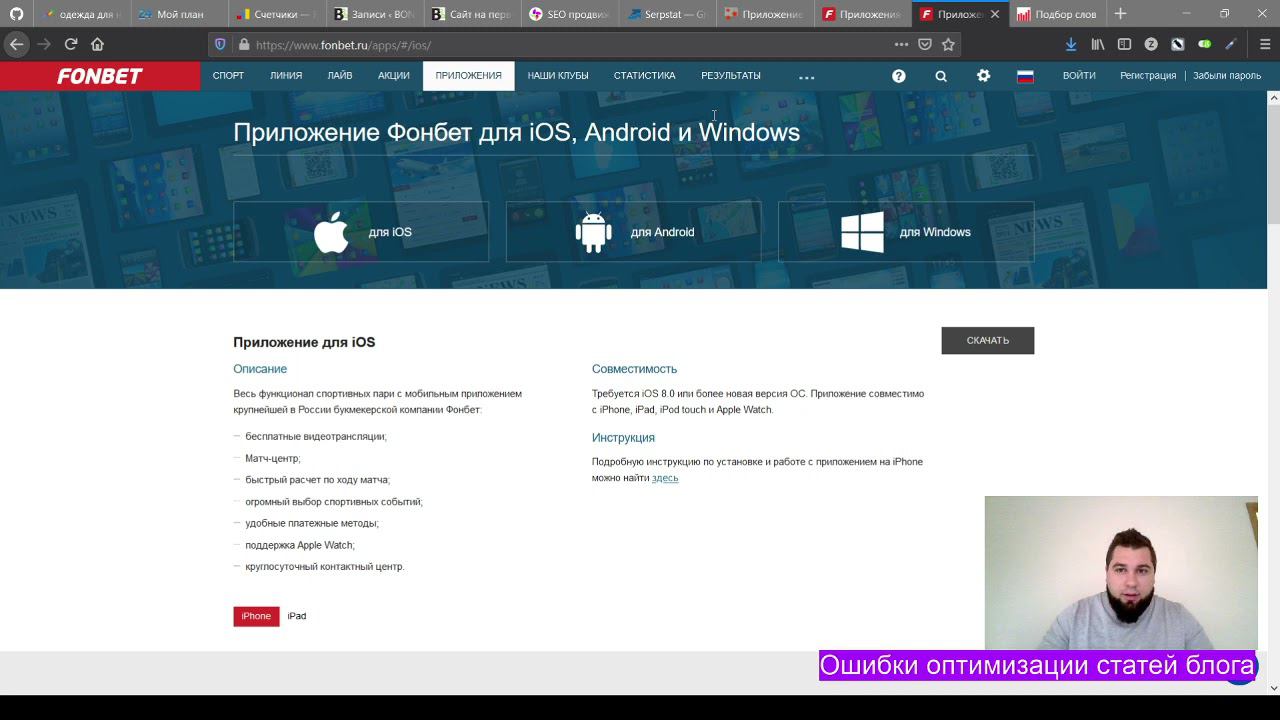Open the Fonbet site search
Image resolution: width=1280 pixels, height=720 pixels.
(941, 76)
